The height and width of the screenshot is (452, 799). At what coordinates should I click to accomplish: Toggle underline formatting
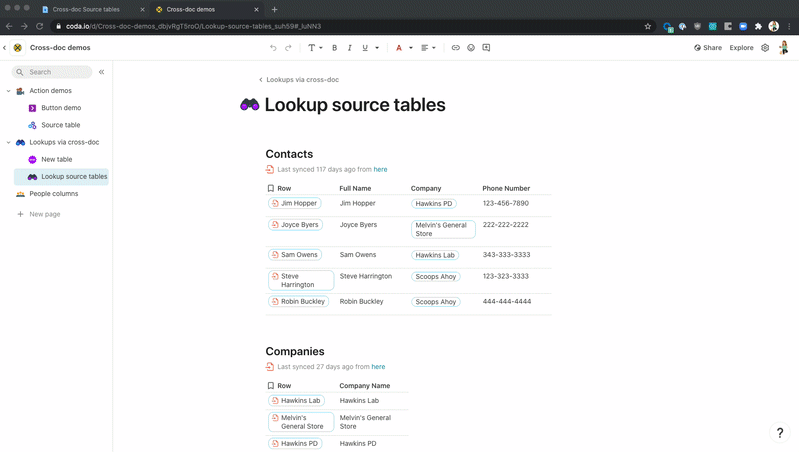pyautogui.click(x=365, y=48)
